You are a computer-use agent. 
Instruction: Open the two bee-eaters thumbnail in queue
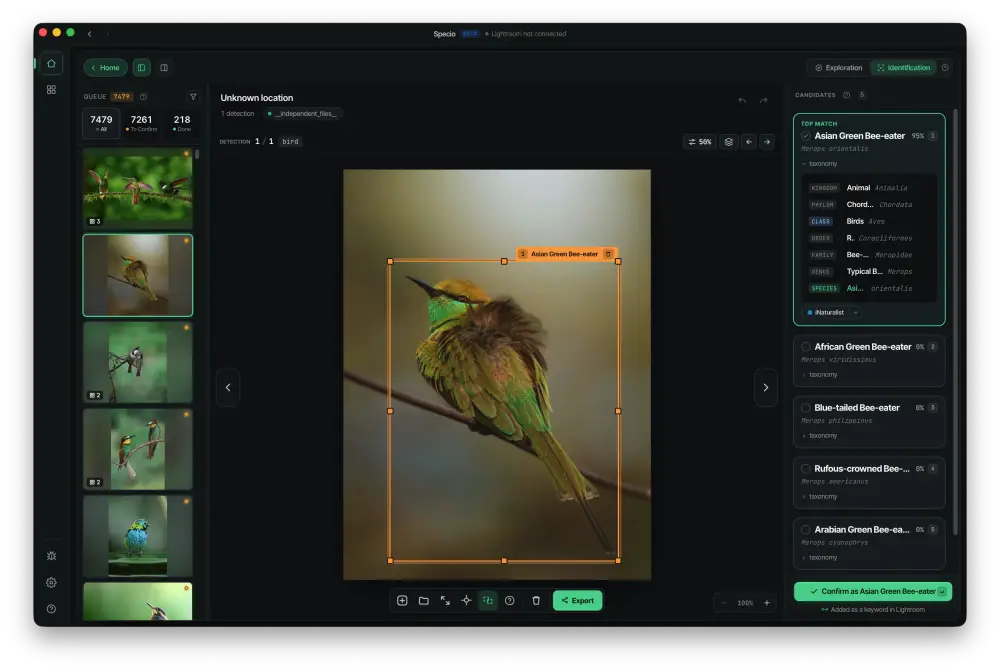pos(138,450)
